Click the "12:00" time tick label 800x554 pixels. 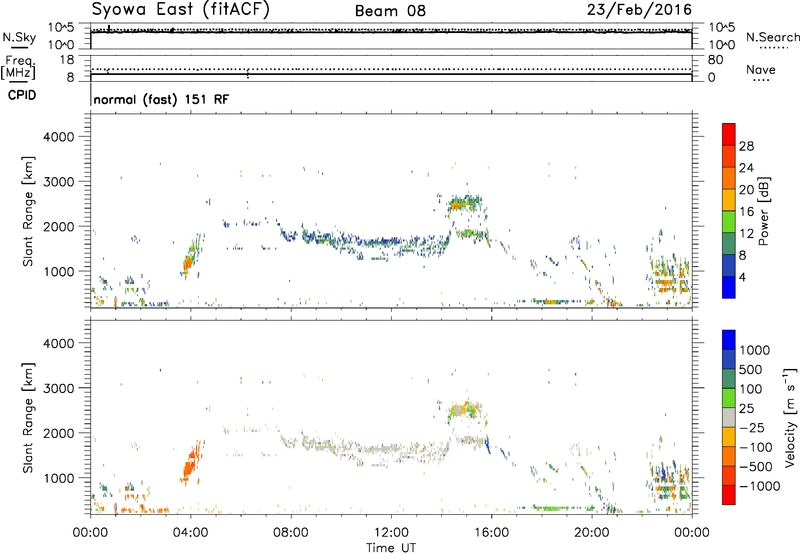click(391, 533)
